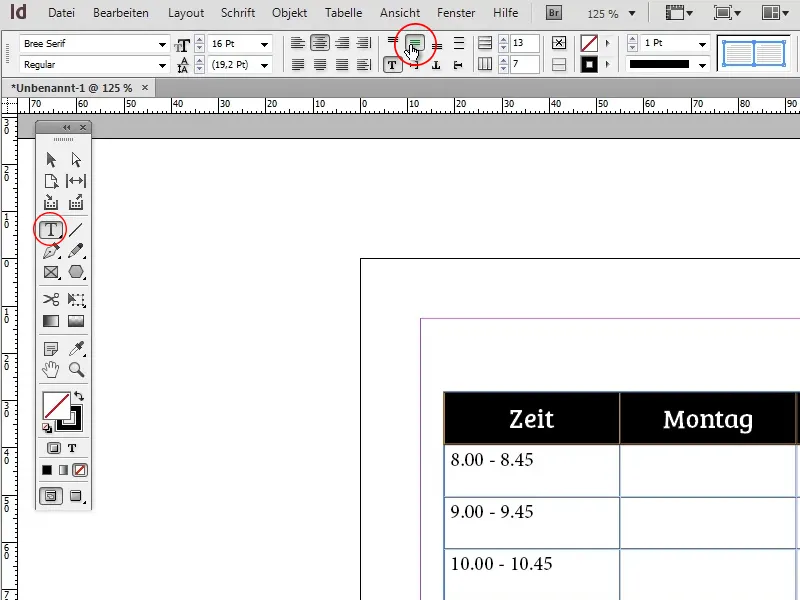
Task: Open the arrange documents dropdown
Action: [x=775, y=13]
